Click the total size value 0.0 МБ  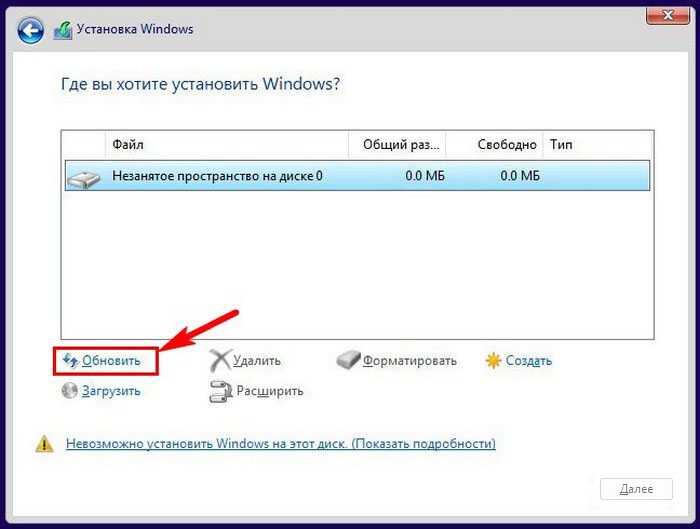click(425, 176)
